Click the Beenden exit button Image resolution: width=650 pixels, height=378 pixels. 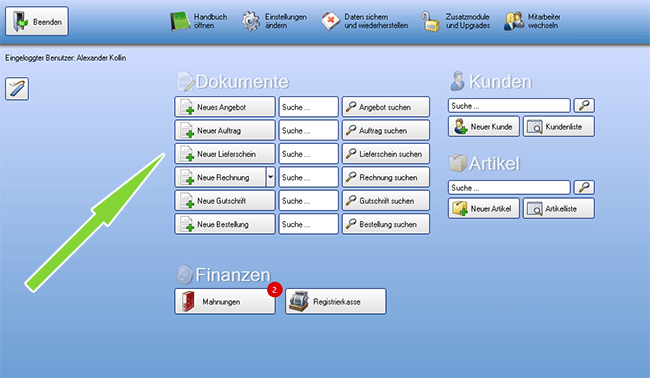(x=37, y=21)
